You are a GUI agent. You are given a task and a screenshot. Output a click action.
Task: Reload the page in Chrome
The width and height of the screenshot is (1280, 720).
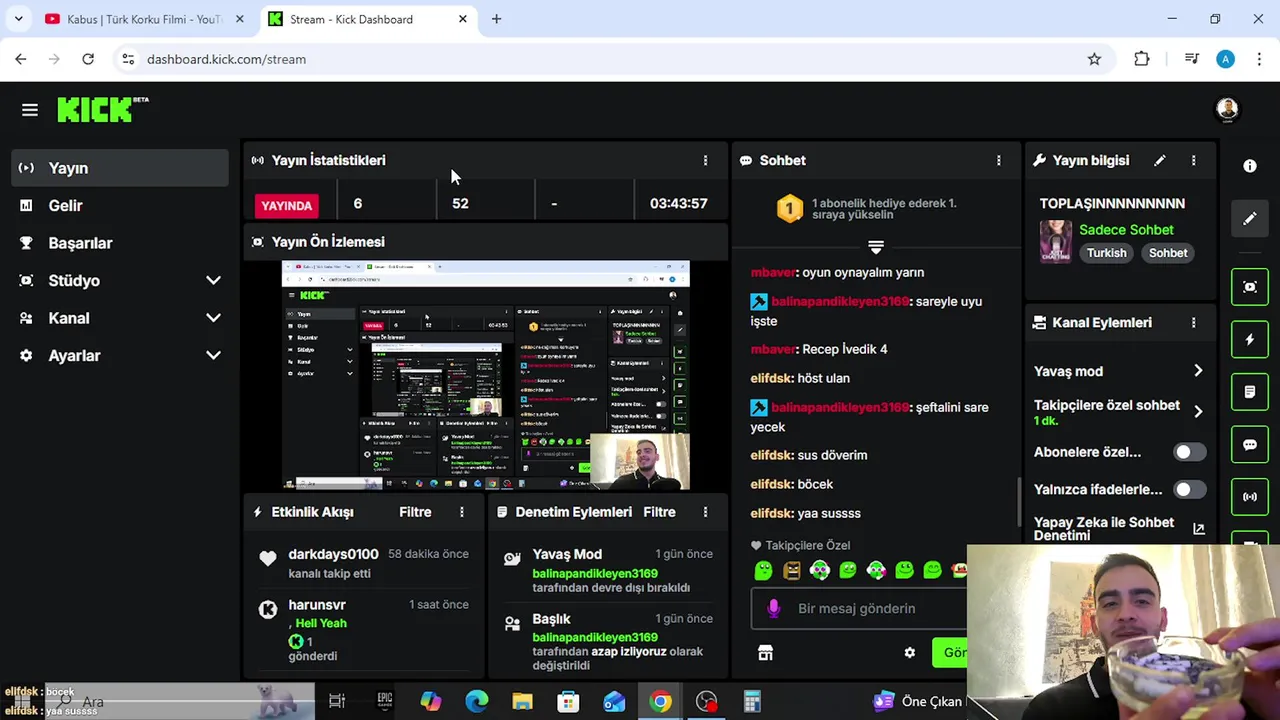pos(88,59)
